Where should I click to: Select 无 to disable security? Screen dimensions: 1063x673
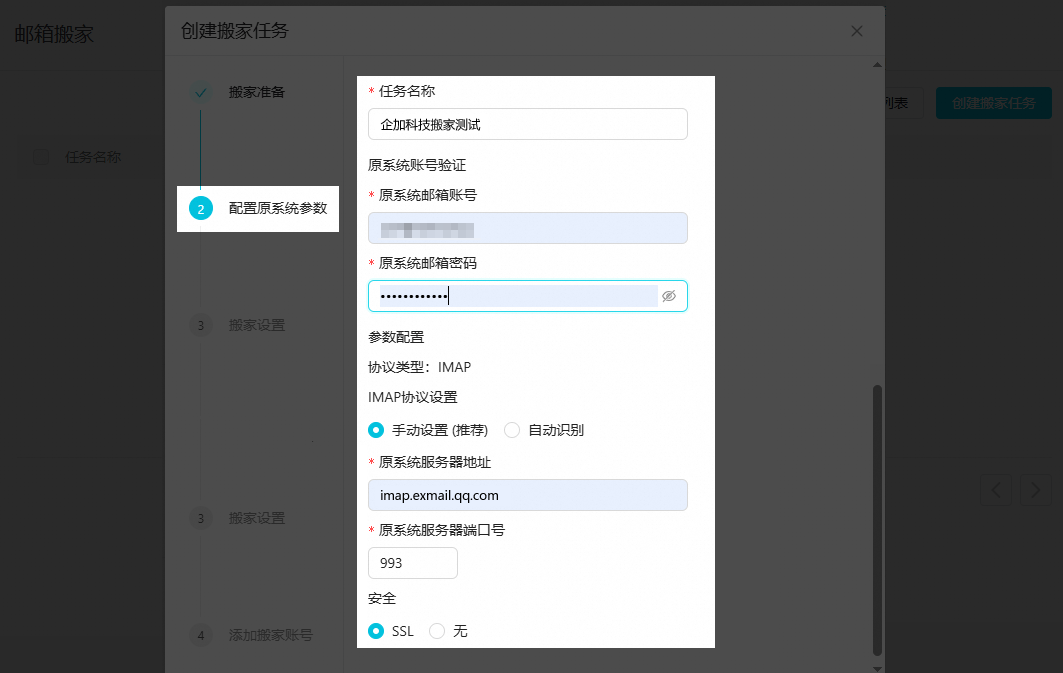click(436, 631)
